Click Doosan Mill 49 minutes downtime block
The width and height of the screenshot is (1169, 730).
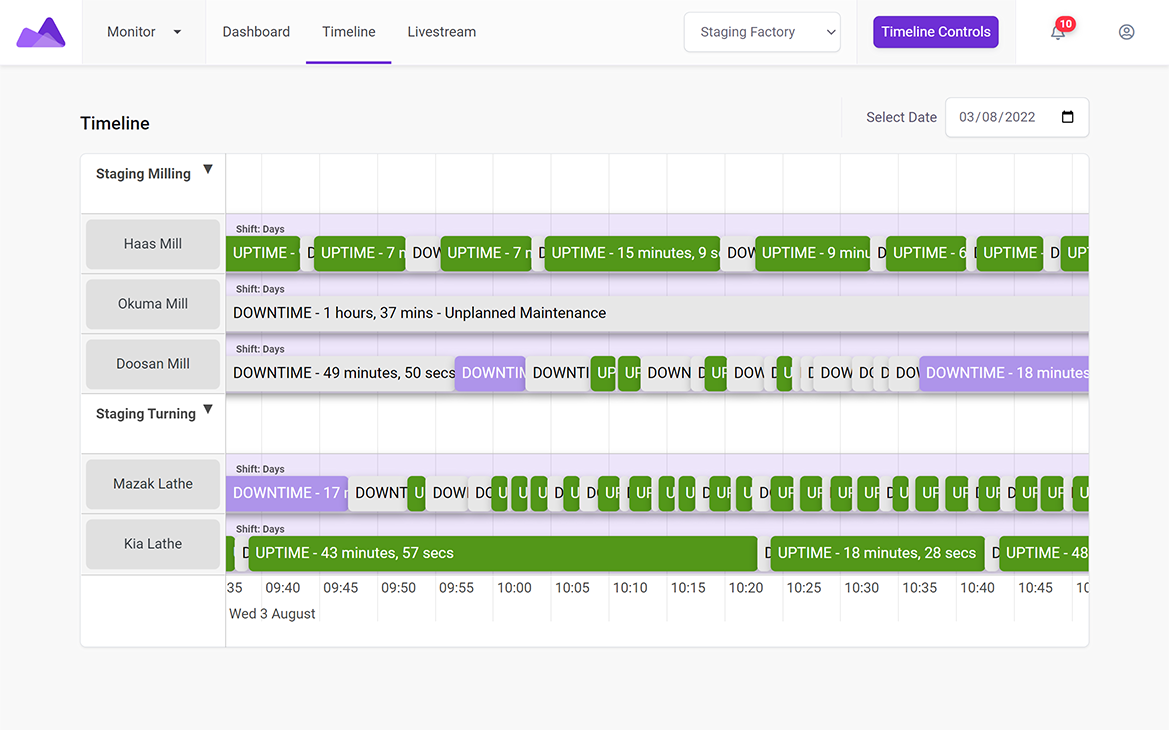(340, 373)
